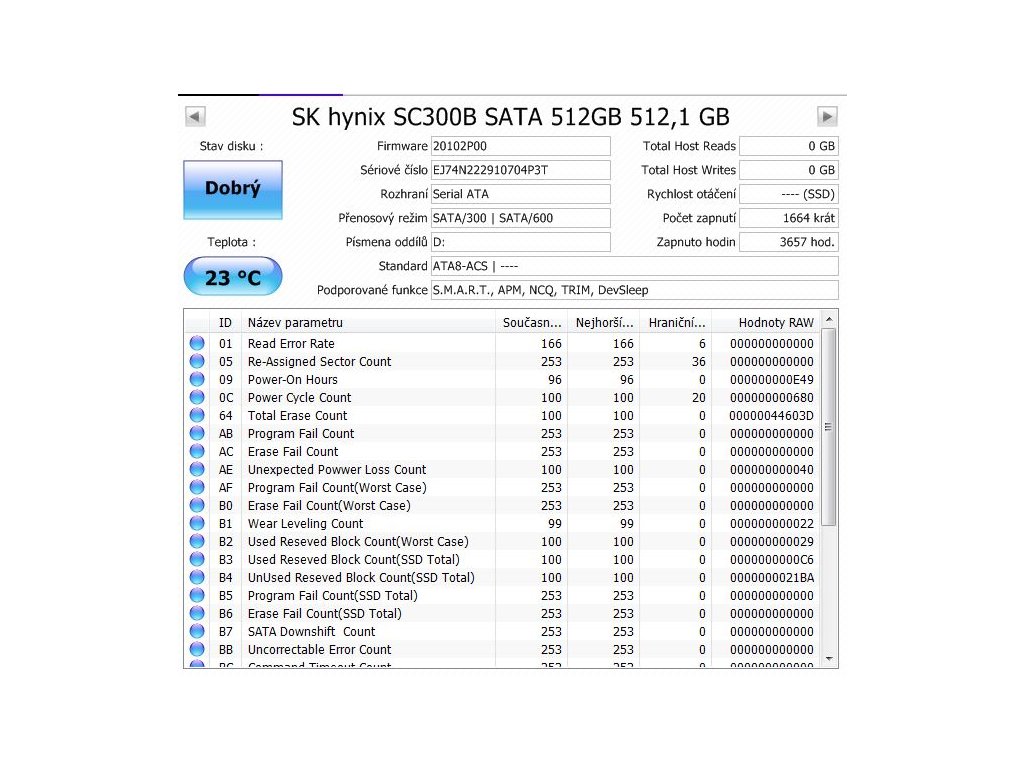
Task: Click RAW value 000000000680
Action: pyautogui.click(x=772, y=398)
